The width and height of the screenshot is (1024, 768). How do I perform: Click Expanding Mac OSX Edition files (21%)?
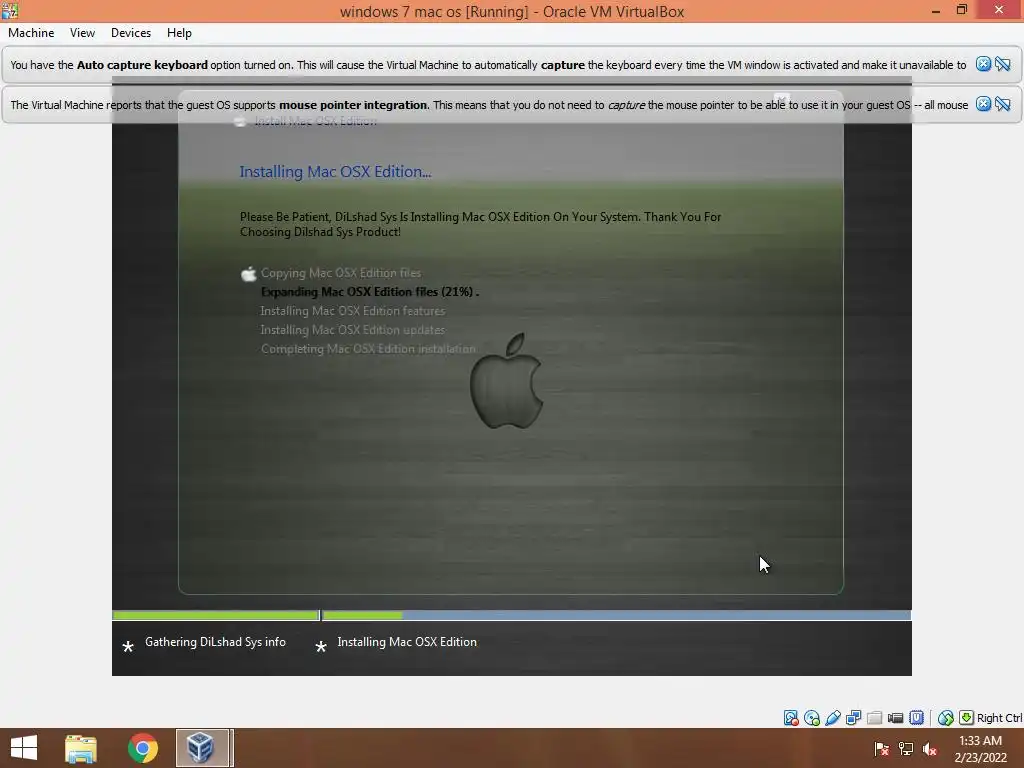370,292
